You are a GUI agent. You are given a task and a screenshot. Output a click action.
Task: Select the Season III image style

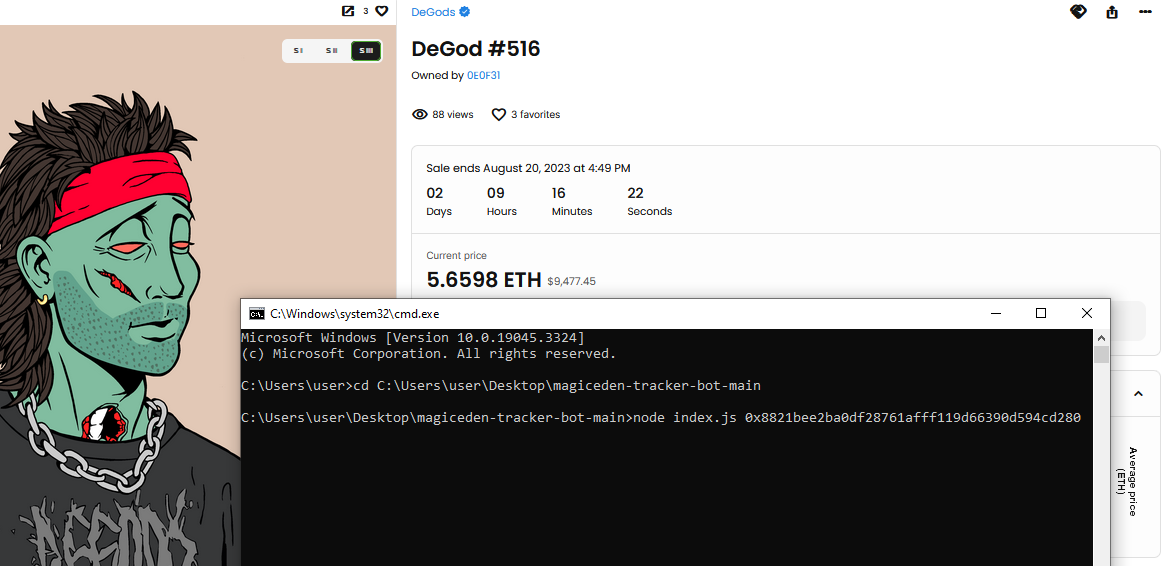coord(366,50)
